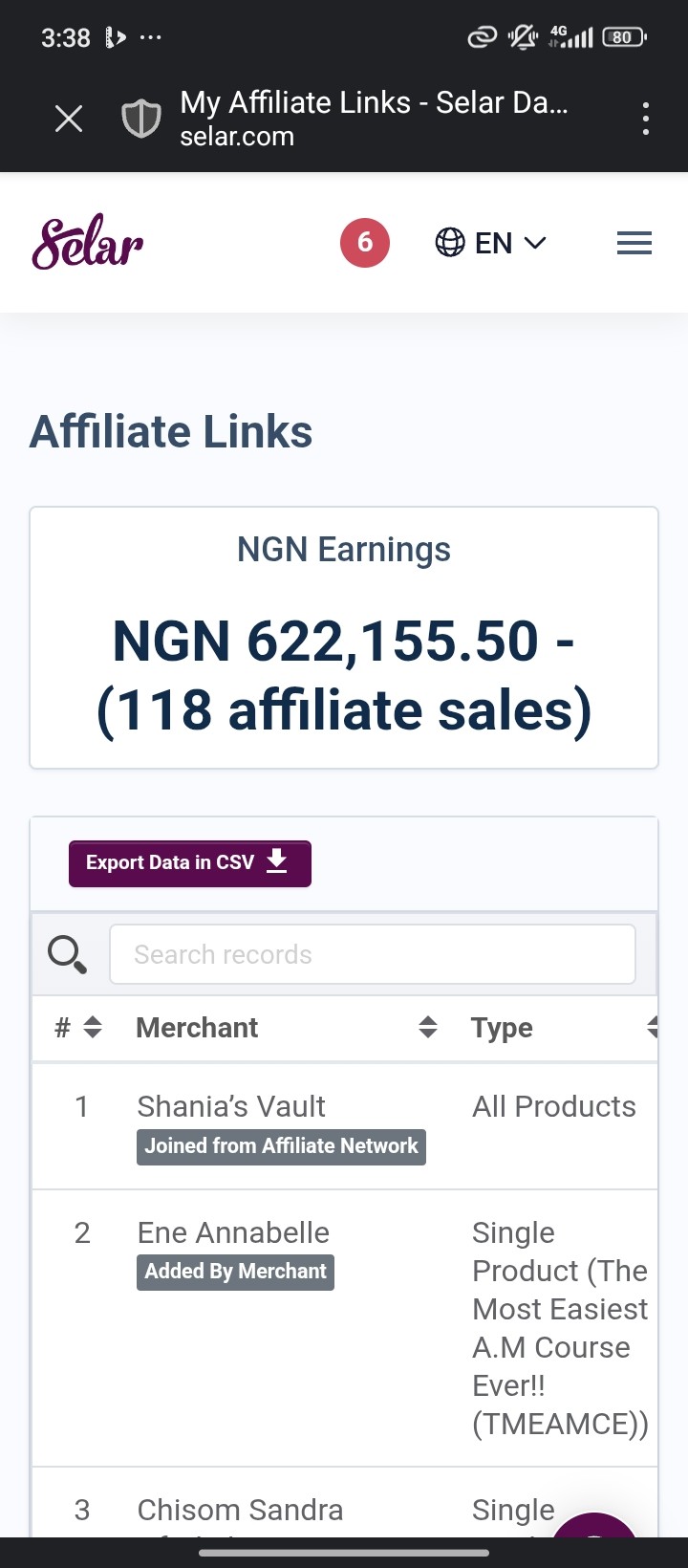Image resolution: width=688 pixels, height=1568 pixels.
Task: Close the in-app browser tab
Action: click(x=69, y=119)
